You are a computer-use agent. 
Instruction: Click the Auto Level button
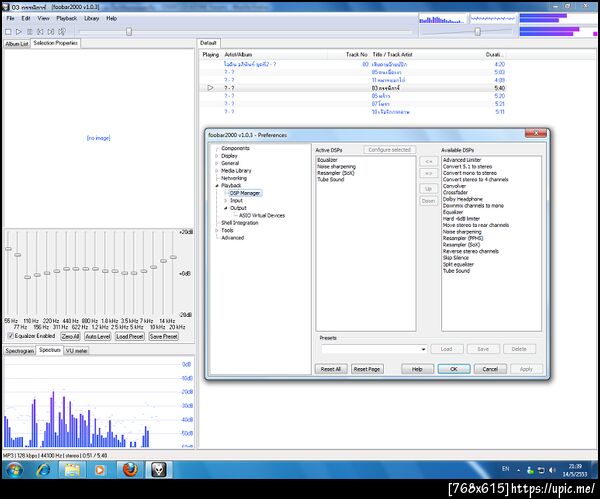[x=98, y=336]
